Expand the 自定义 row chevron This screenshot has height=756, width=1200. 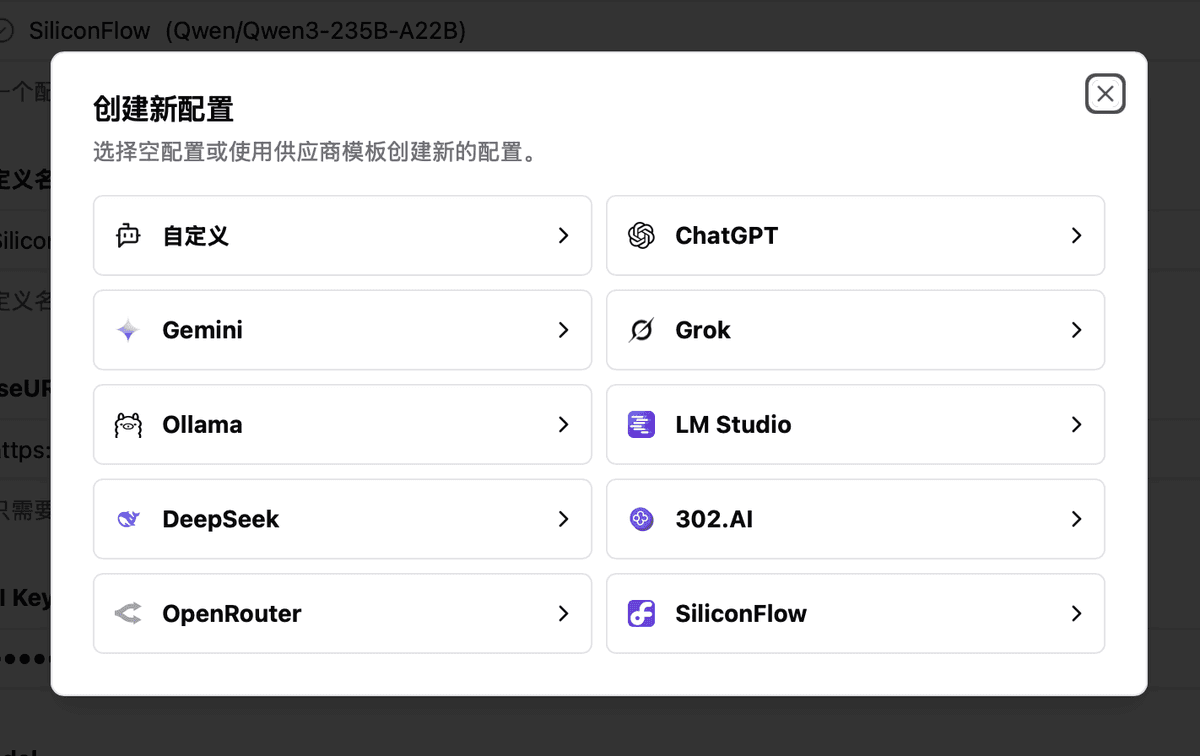tap(564, 236)
